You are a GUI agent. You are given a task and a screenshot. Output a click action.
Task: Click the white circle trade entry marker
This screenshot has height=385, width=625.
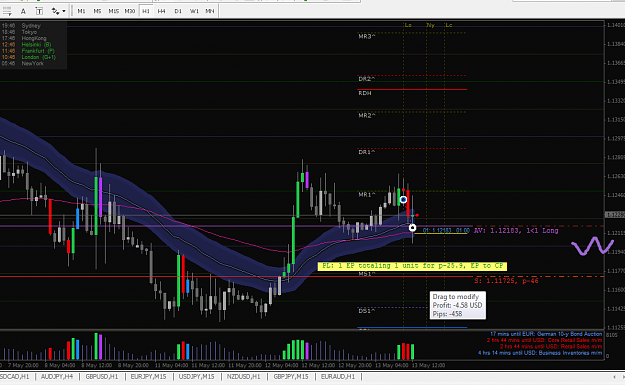(x=413, y=228)
